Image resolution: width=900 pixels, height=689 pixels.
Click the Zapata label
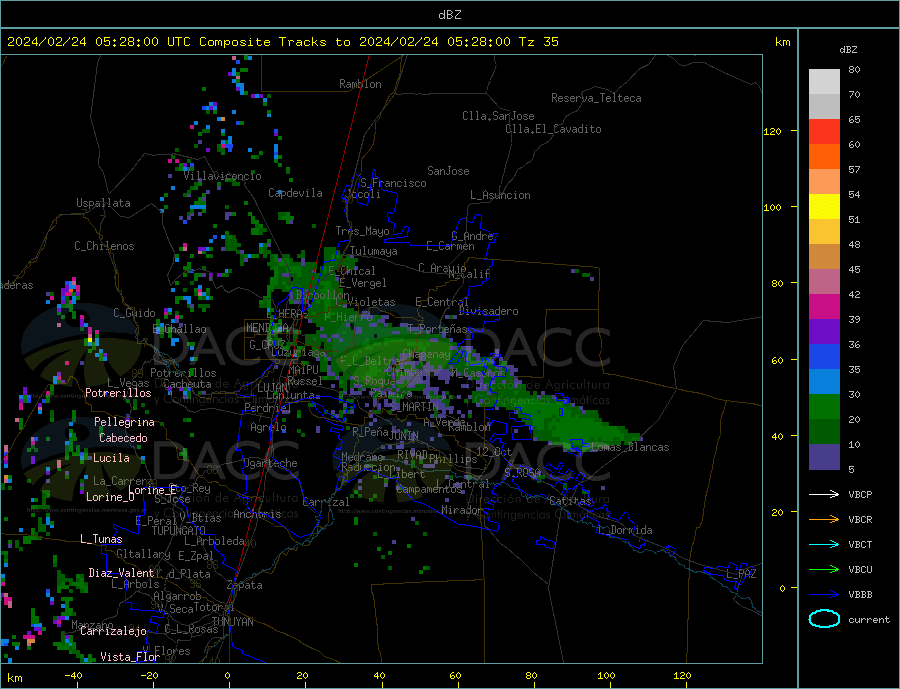click(245, 586)
